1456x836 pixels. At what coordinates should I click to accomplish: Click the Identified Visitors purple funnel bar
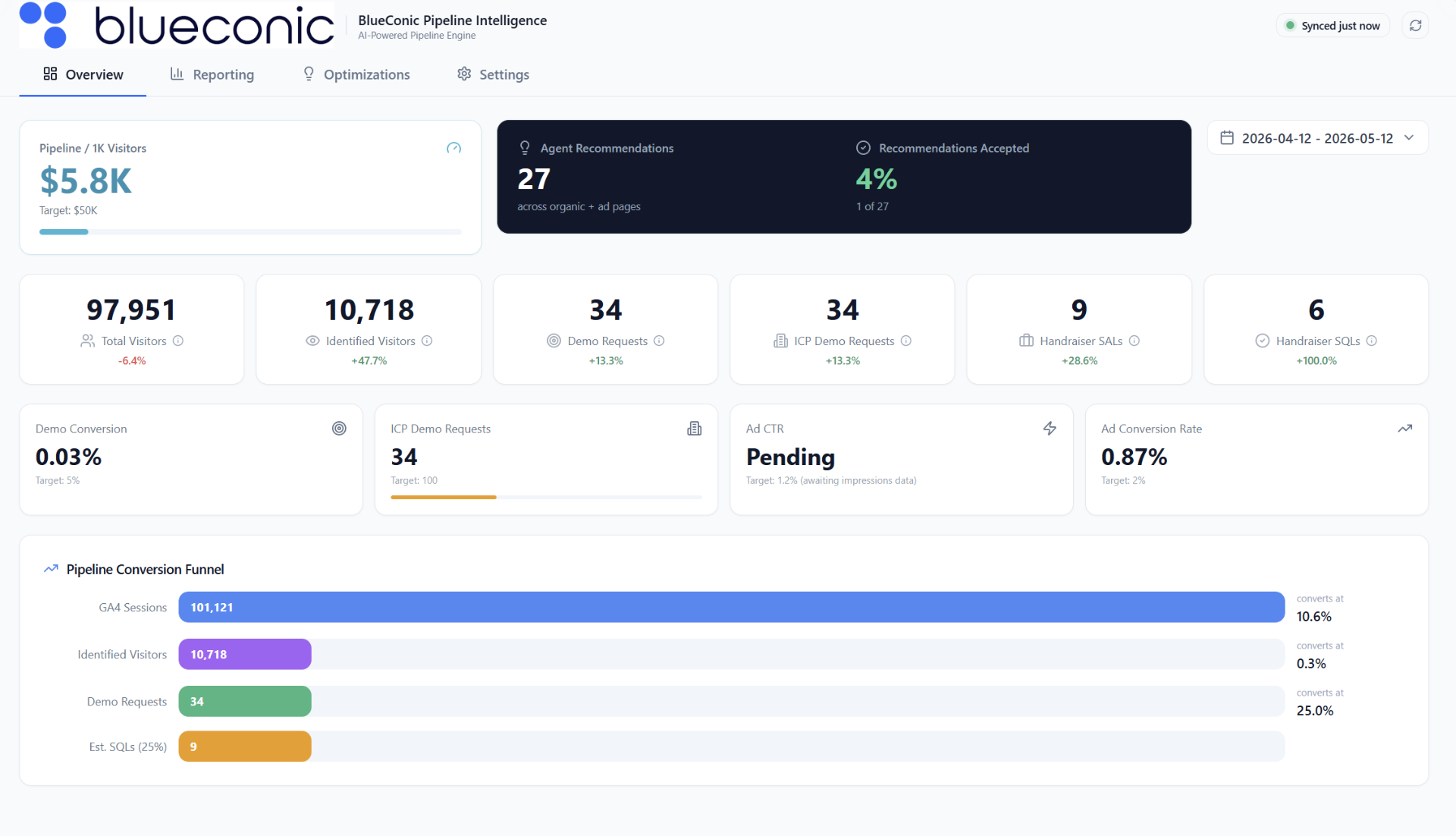pos(245,654)
